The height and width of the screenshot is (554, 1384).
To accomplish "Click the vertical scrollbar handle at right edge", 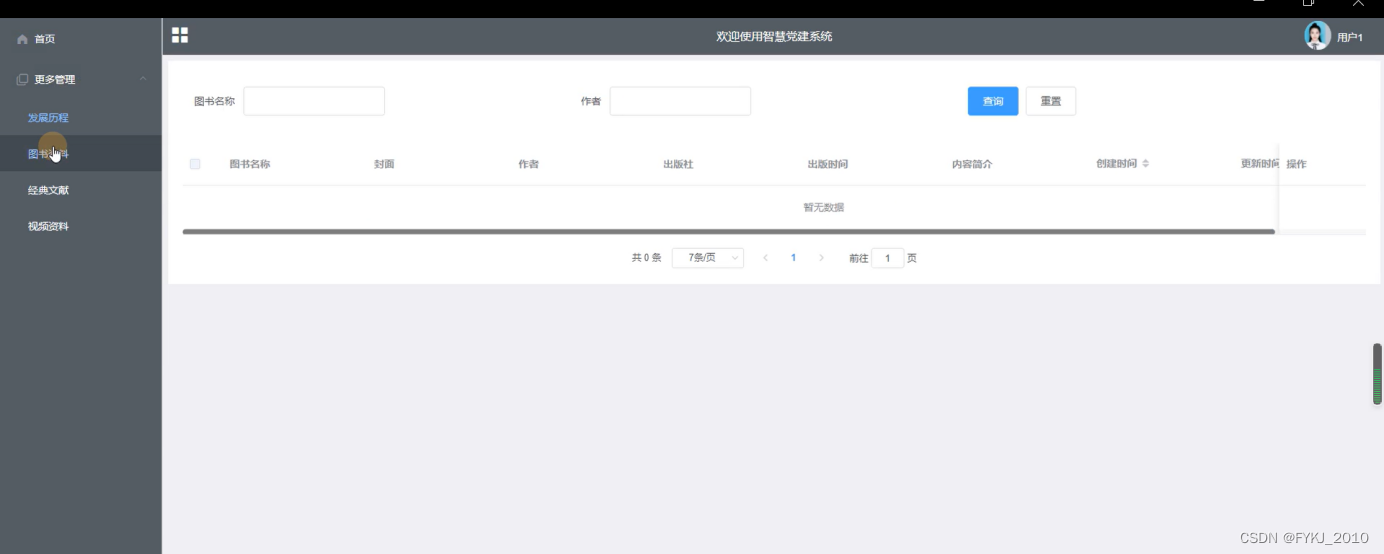I will pyautogui.click(x=1377, y=374).
